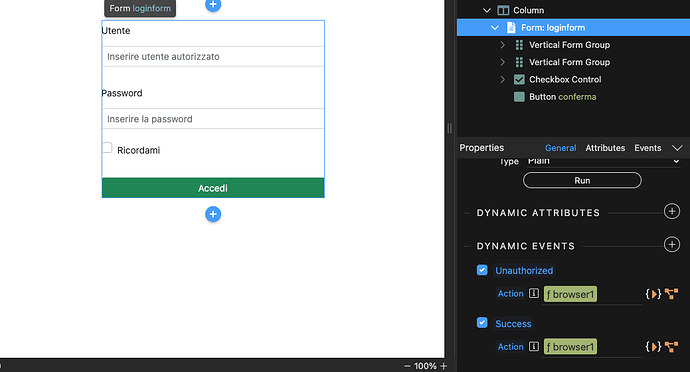Screen dimensions: 690x372
Task: Collapse the Dynamic Events section
Action: (466, 246)
